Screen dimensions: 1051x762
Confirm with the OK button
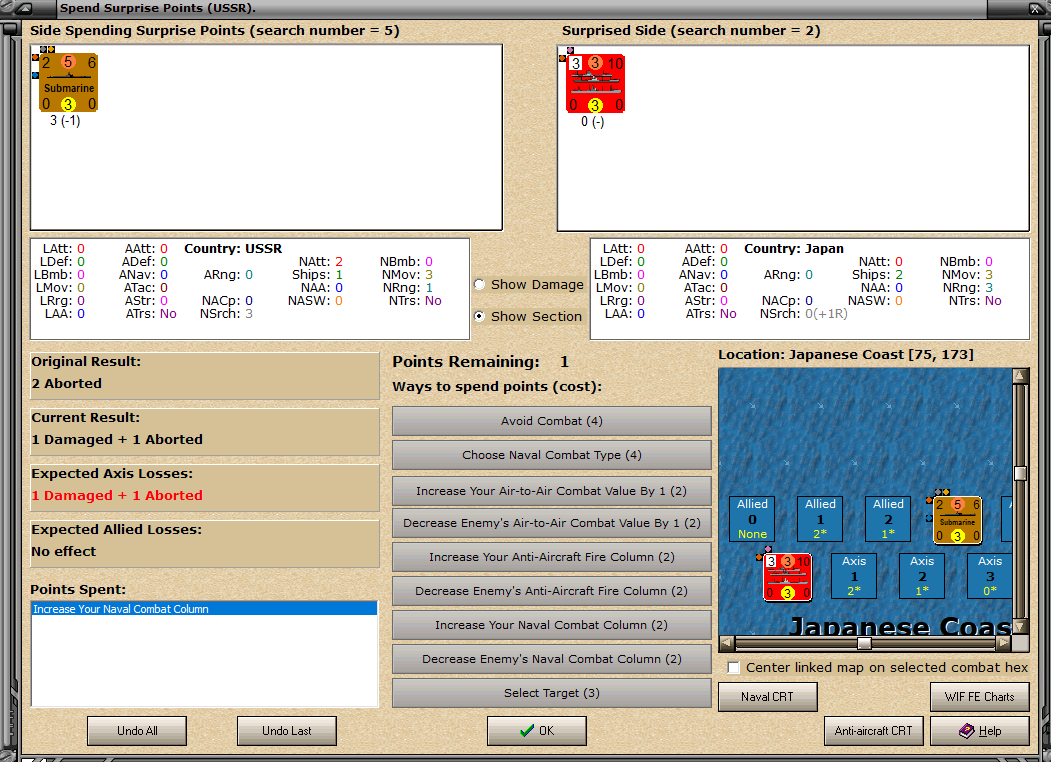[x=537, y=731]
